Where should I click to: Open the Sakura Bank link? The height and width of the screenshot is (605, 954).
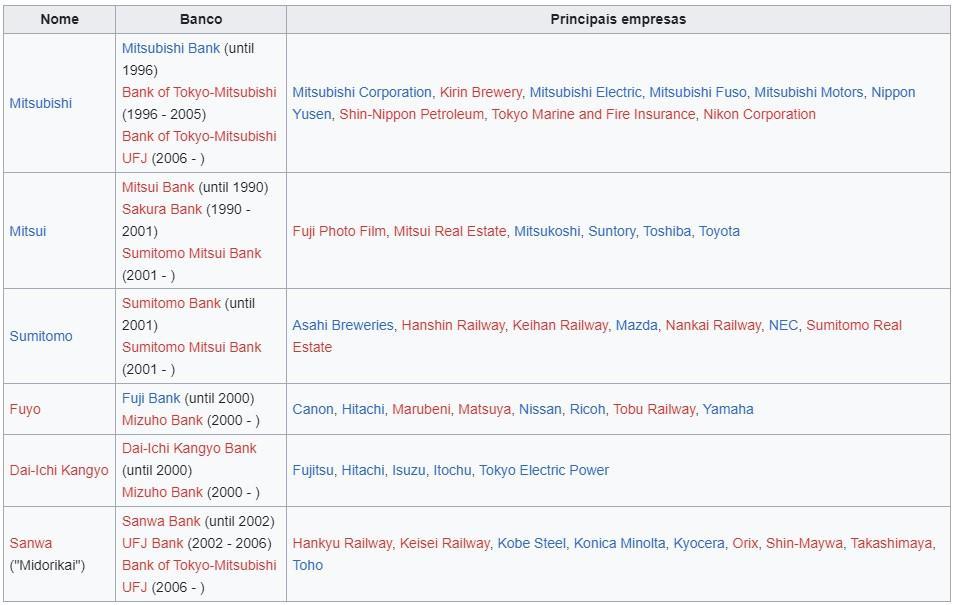[x=162, y=209]
